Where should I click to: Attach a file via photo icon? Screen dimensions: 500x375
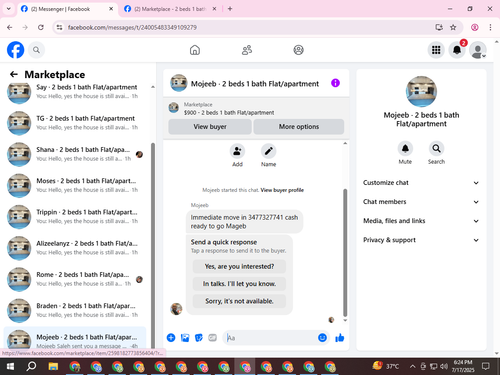(x=185, y=338)
